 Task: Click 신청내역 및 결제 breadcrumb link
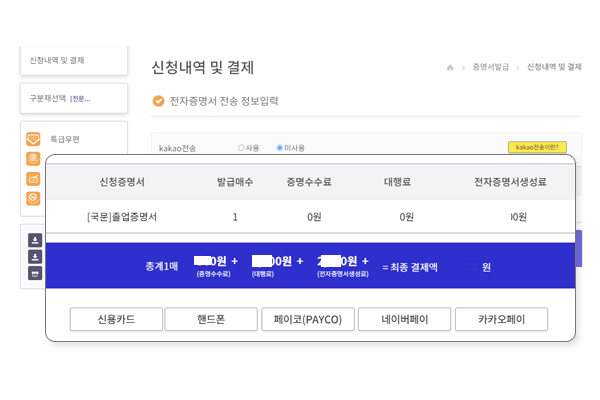pyautogui.click(x=554, y=67)
